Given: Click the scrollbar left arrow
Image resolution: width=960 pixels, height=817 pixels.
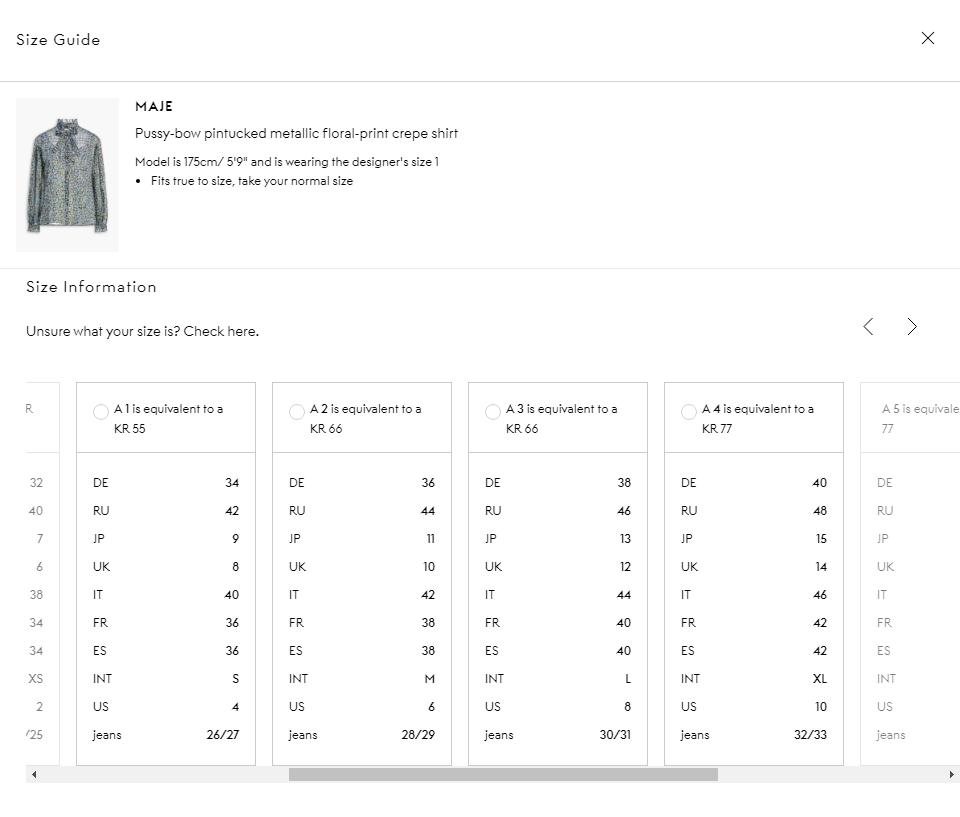Looking at the screenshot, I should (x=34, y=775).
